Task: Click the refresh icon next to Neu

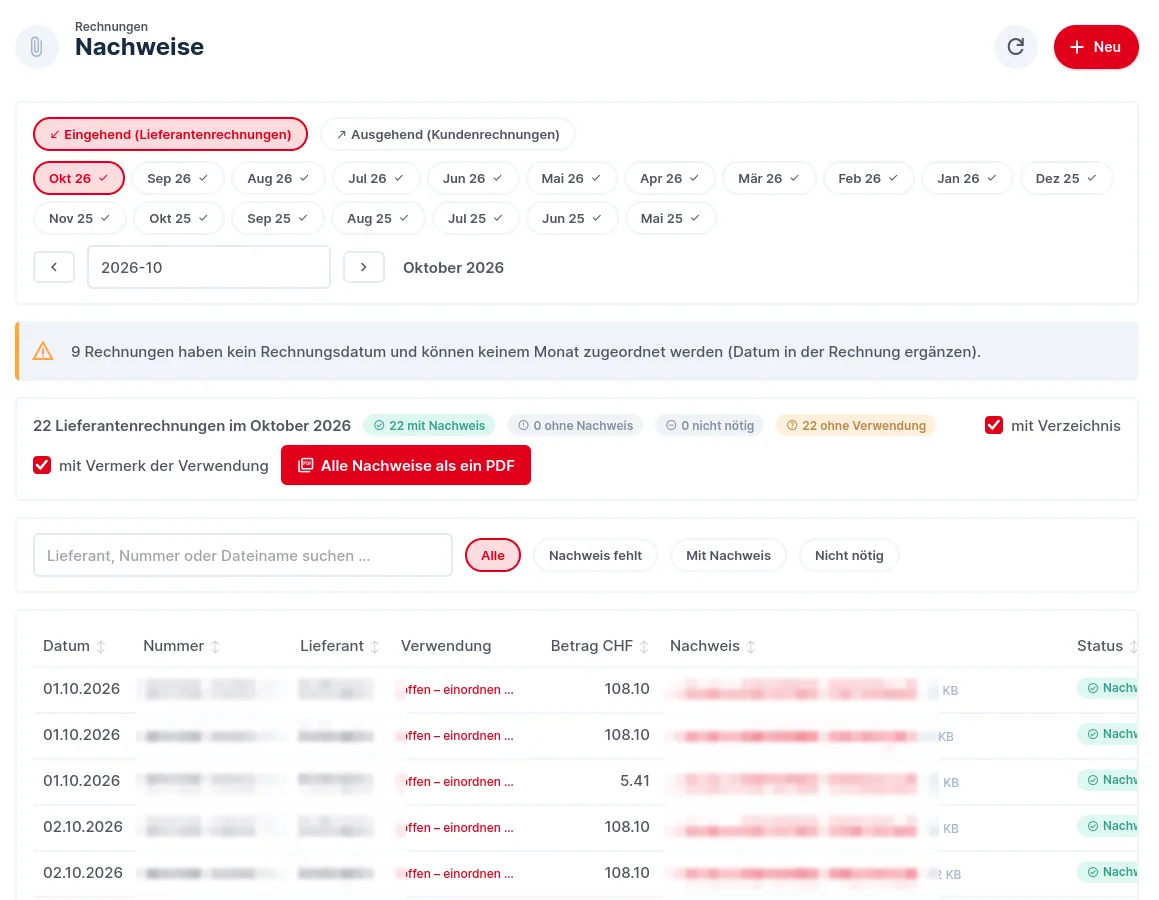Action: coord(1016,47)
